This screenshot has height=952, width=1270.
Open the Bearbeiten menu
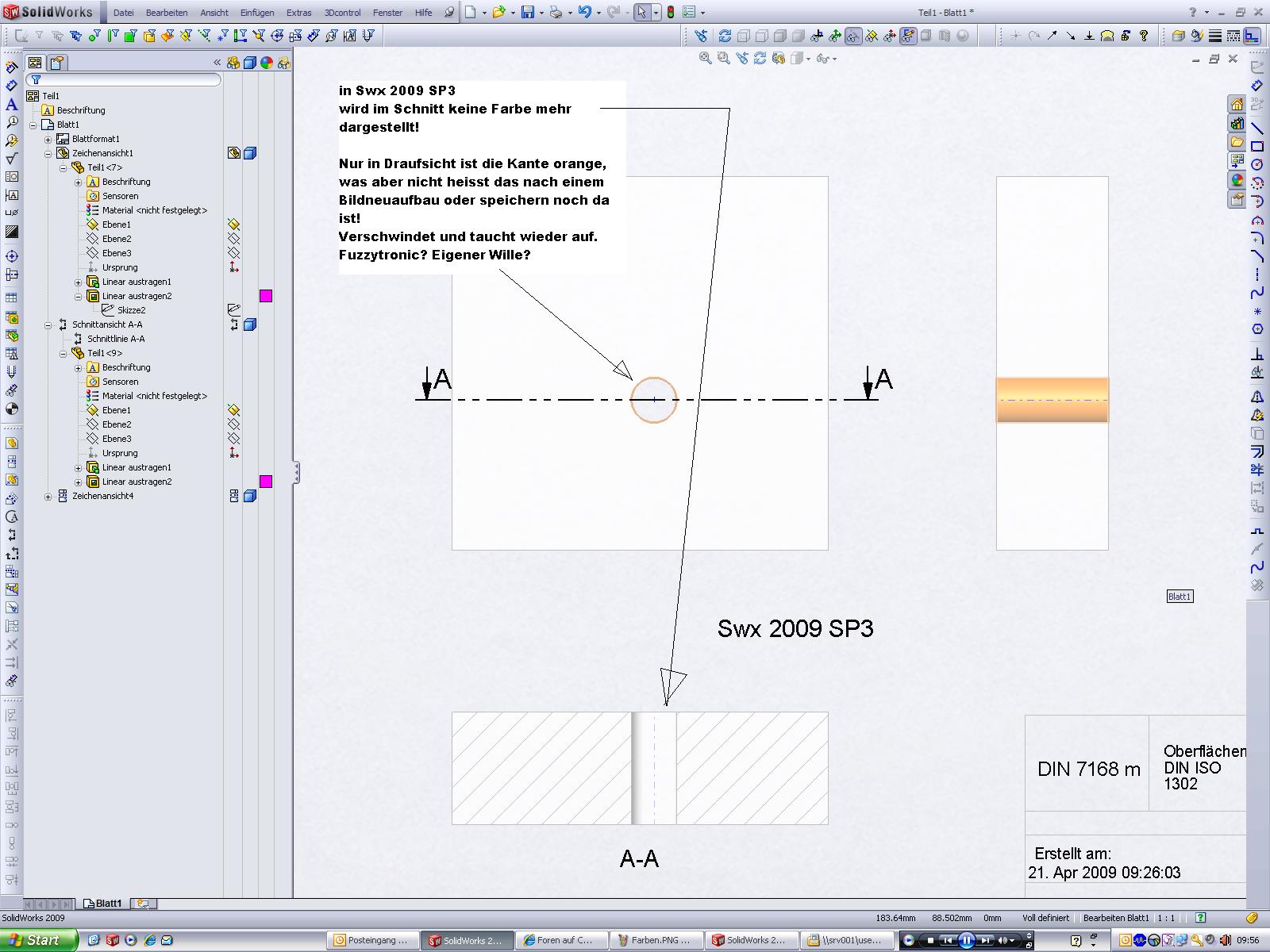click(x=167, y=13)
